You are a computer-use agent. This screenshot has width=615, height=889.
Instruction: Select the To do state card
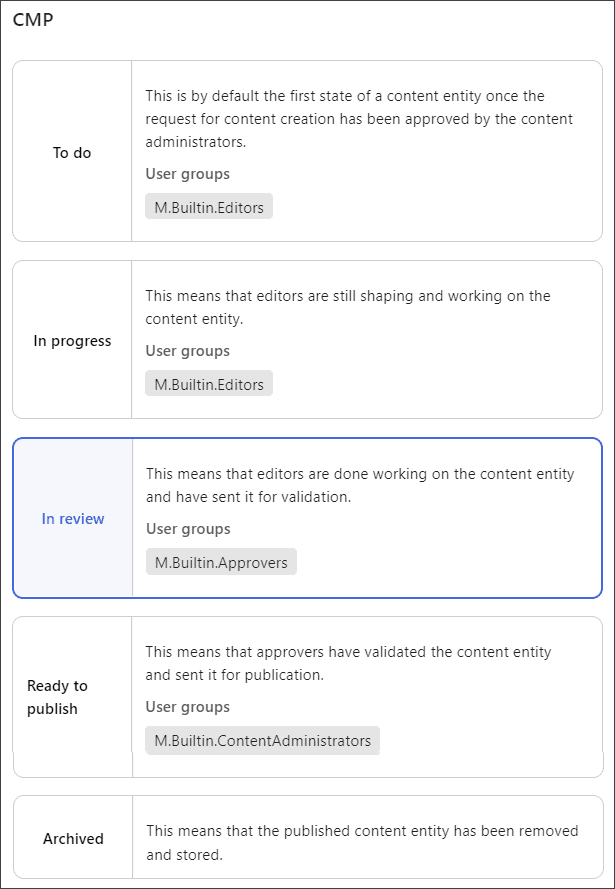point(307,151)
